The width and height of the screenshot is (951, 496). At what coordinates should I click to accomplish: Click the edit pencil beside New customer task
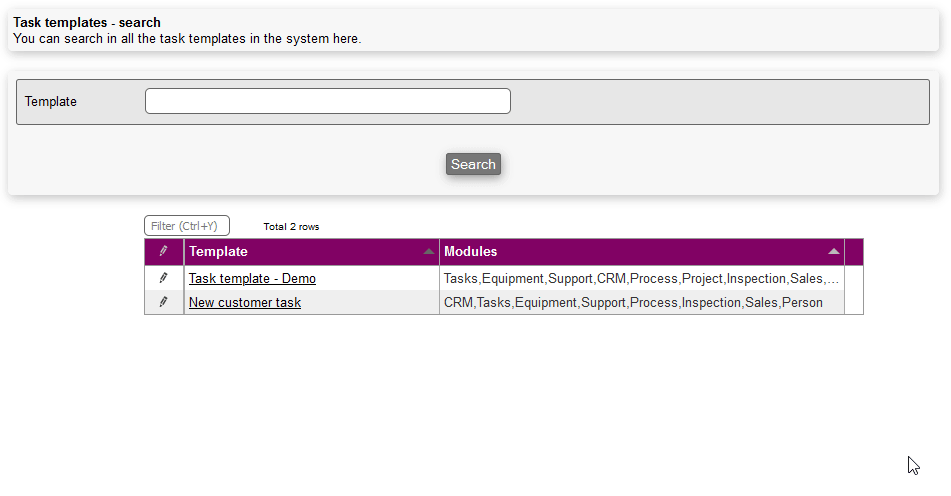click(164, 302)
